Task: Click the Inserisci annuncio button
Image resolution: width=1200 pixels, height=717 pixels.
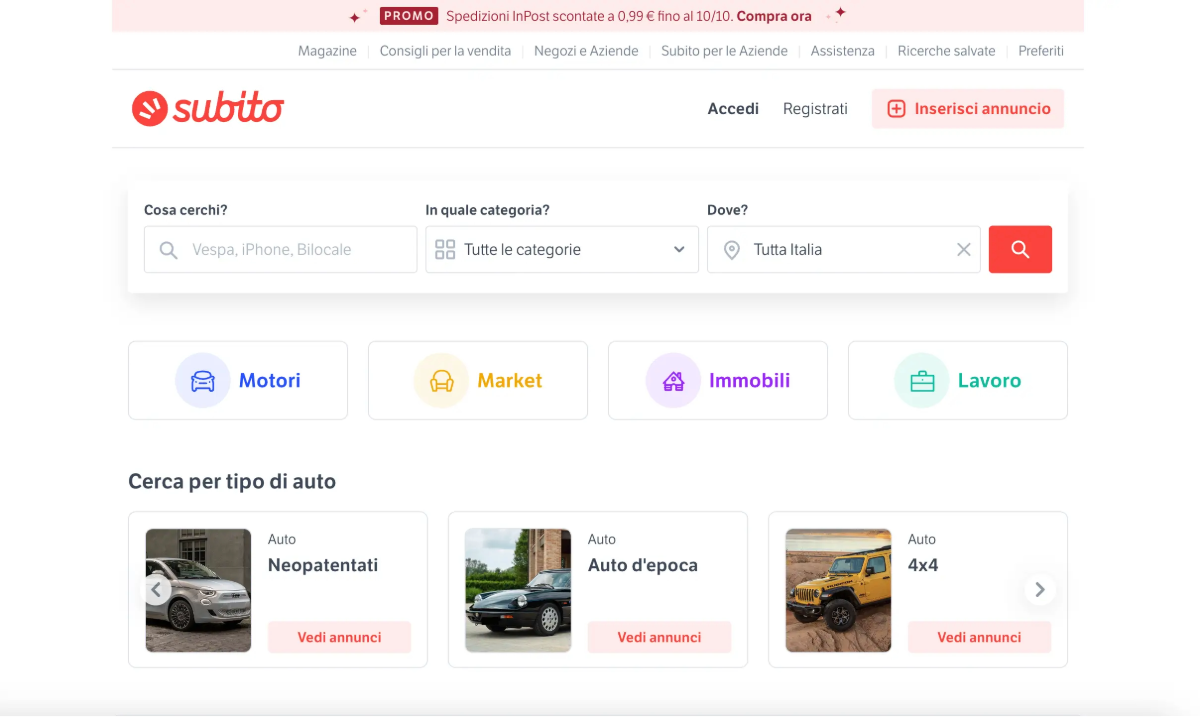Action: click(968, 109)
